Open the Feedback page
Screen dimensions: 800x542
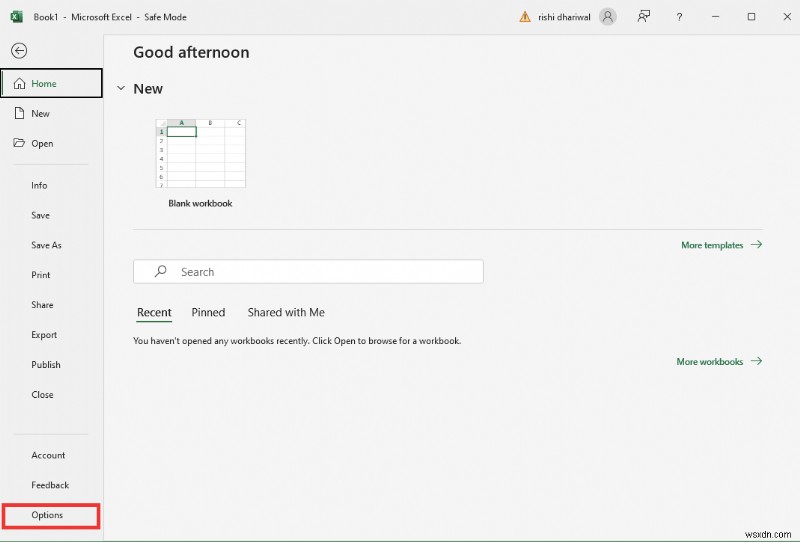(x=50, y=485)
